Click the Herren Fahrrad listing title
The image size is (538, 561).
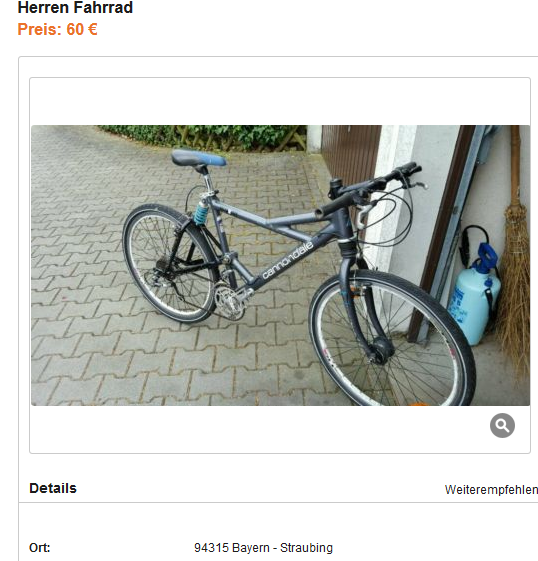(75, 7)
